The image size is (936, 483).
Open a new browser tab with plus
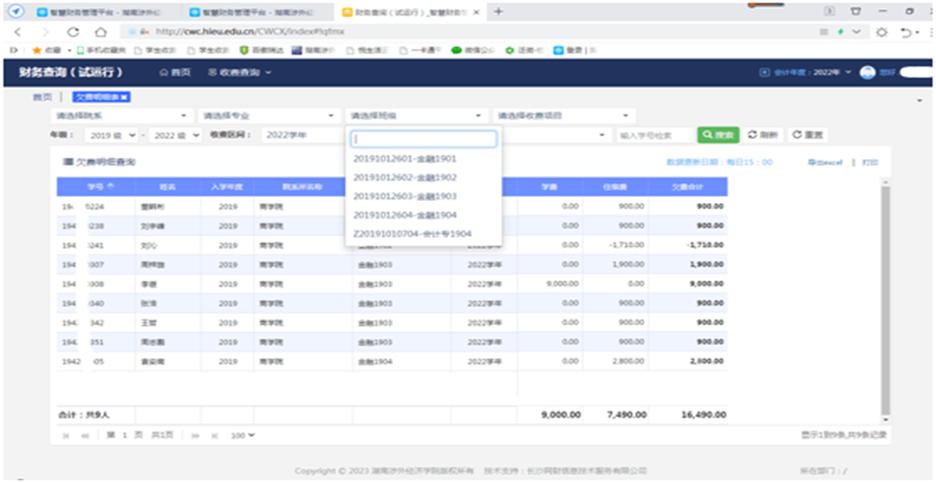[497, 12]
